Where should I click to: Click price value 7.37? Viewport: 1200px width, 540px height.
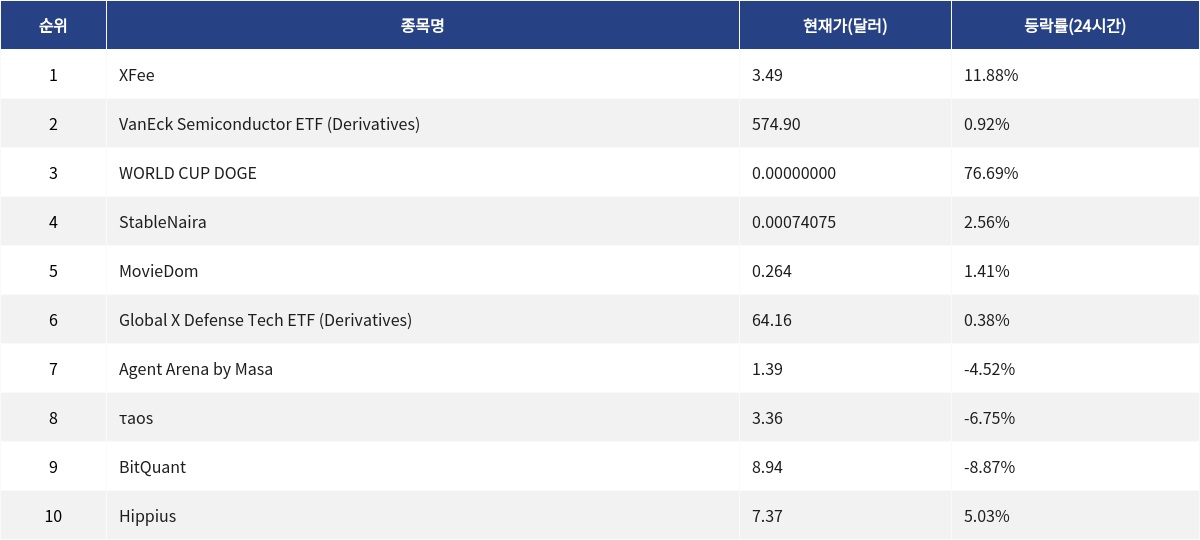pyautogui.click(x=767, y=516)
